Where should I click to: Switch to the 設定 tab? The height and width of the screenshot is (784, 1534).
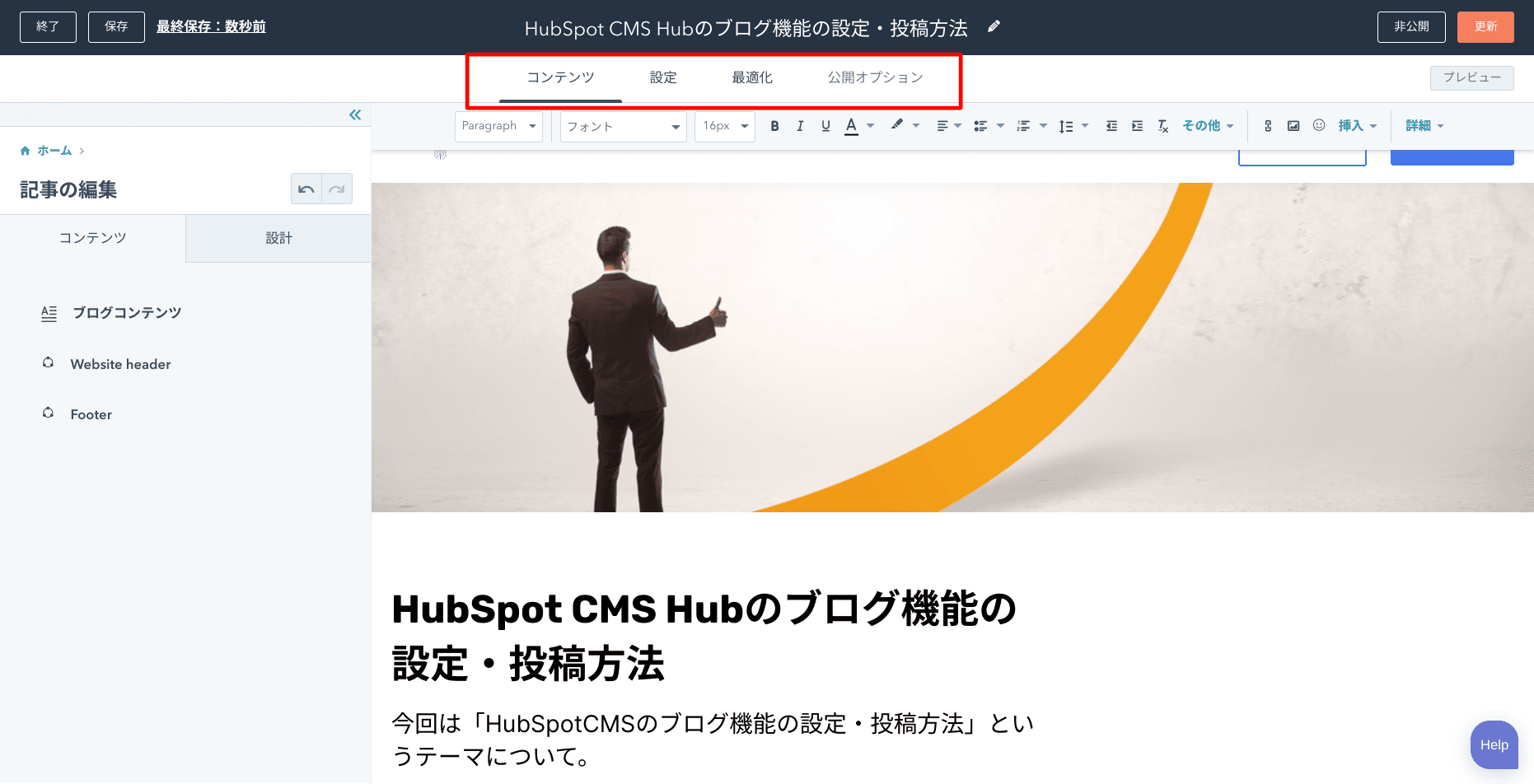(663, 77)
